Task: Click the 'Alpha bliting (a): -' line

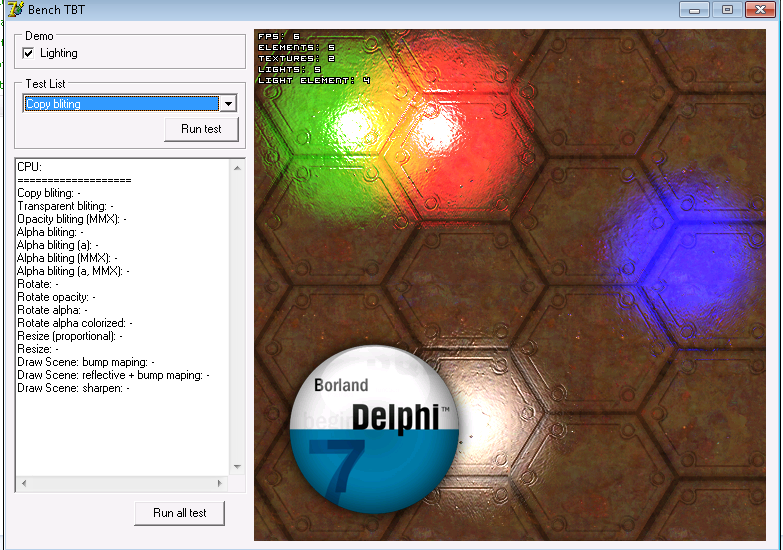Action: point(58,245)
